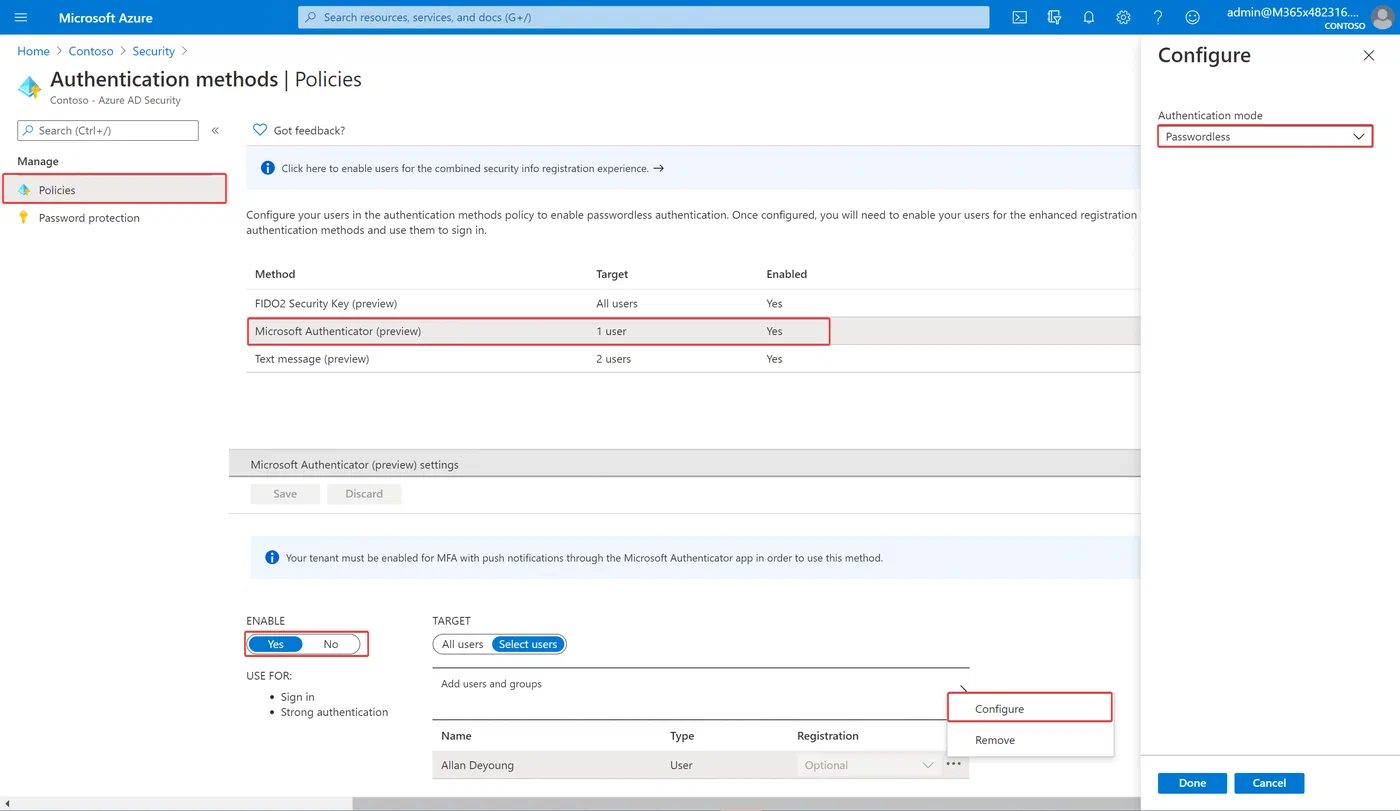Open the ellipsis menu for Allan Deyoung
The width and height of the screenshot is (1400, 811).
[x=954, y=765]
